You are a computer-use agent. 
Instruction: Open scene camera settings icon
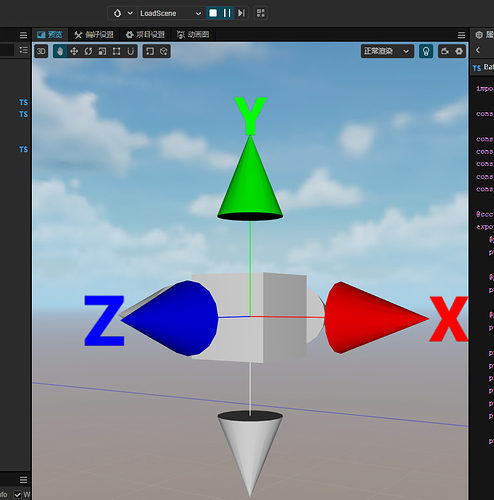[x=445, y=51]
